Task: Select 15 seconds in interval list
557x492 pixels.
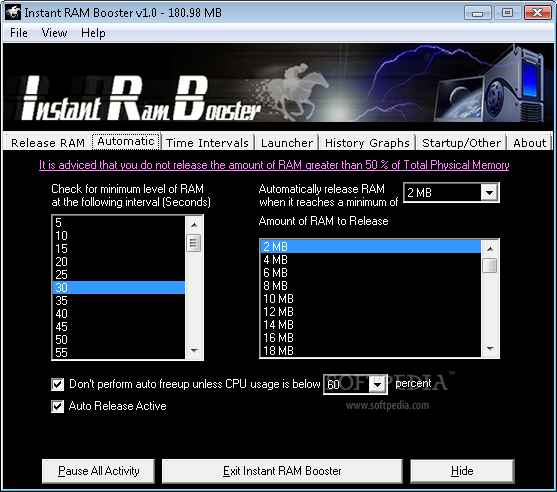Action: (119, 249)
